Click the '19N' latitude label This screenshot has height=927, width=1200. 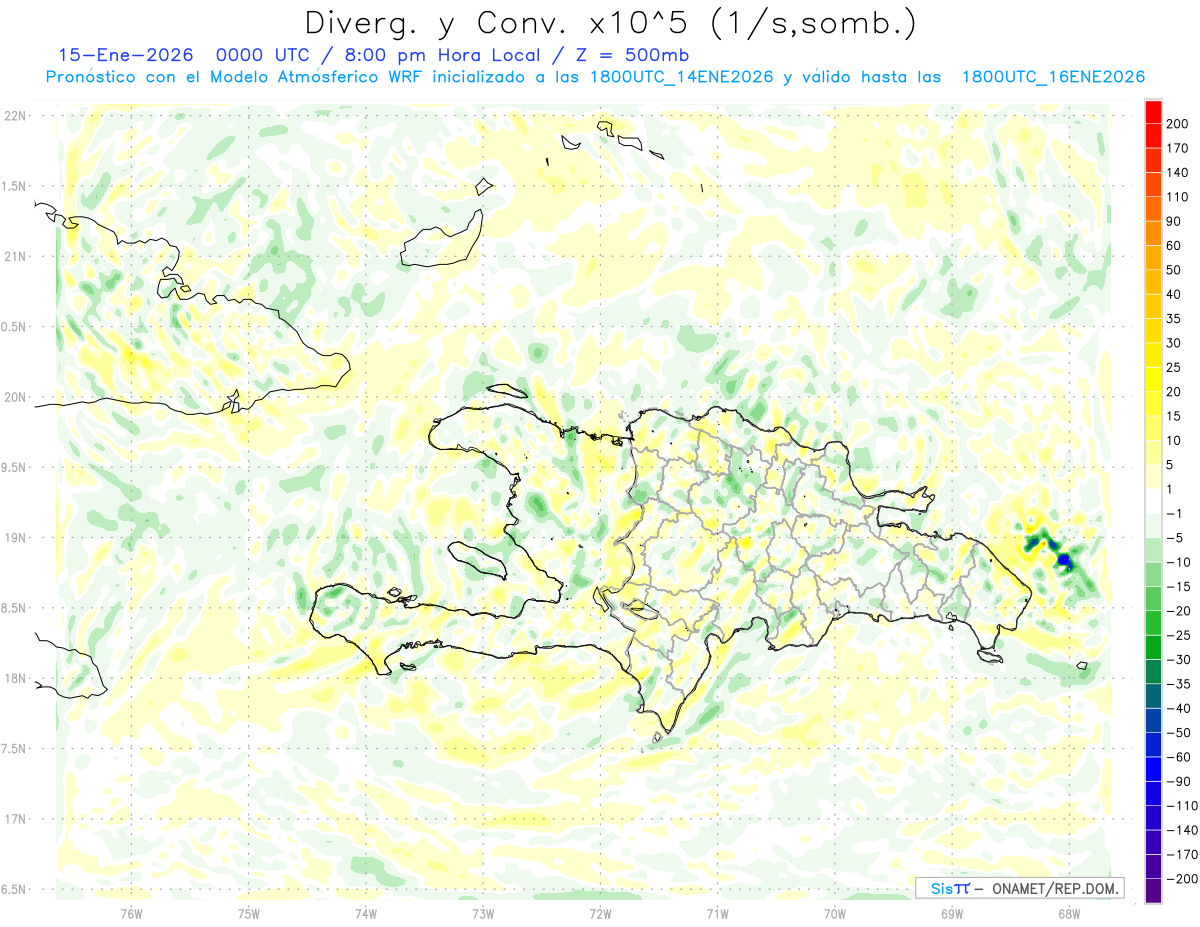click(x=15, y=538)
